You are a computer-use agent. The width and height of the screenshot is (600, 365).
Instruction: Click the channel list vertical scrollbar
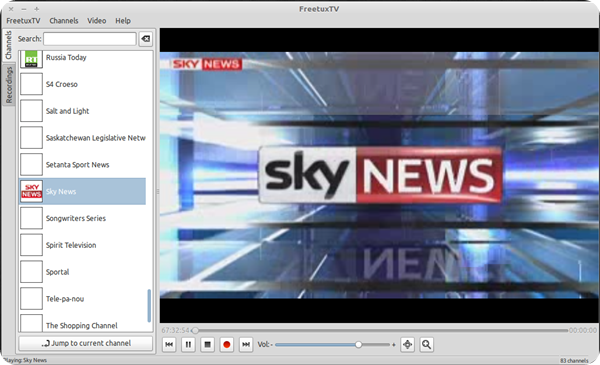click(149, 305)
